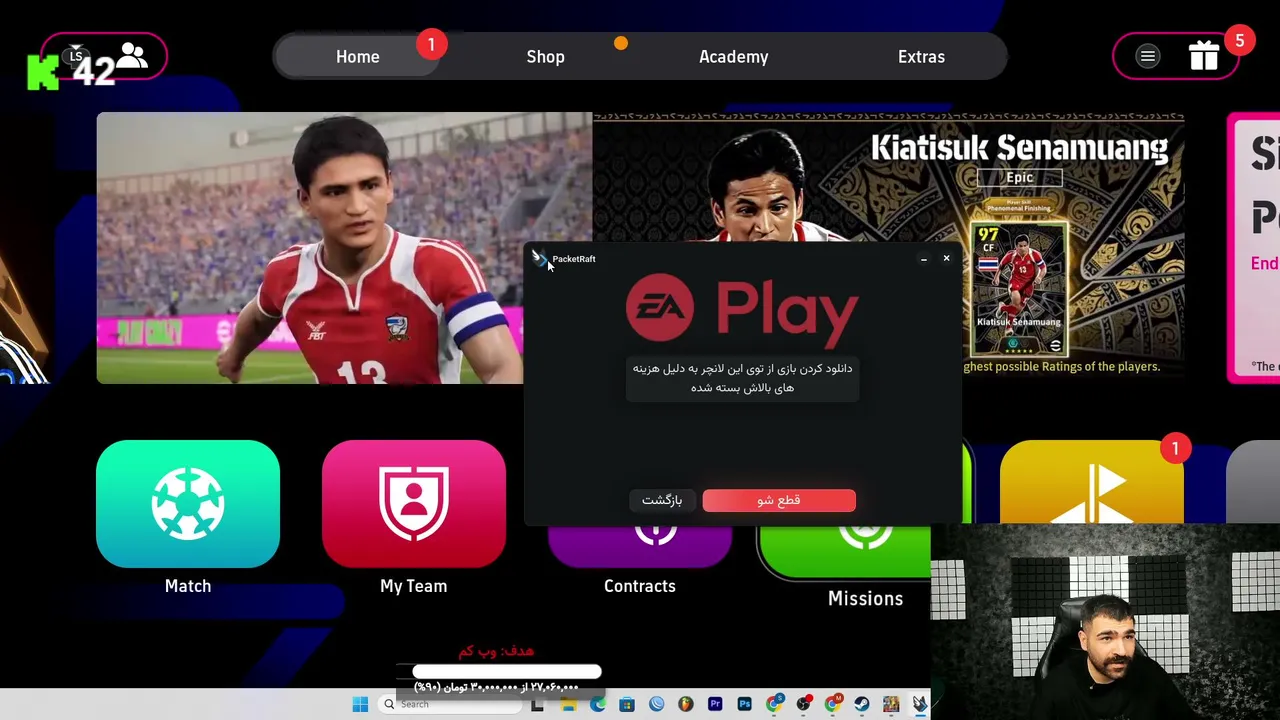Open the Academy tab
Image resolution: width=1280 pixels, height=720 pixels.
point(733,57)
